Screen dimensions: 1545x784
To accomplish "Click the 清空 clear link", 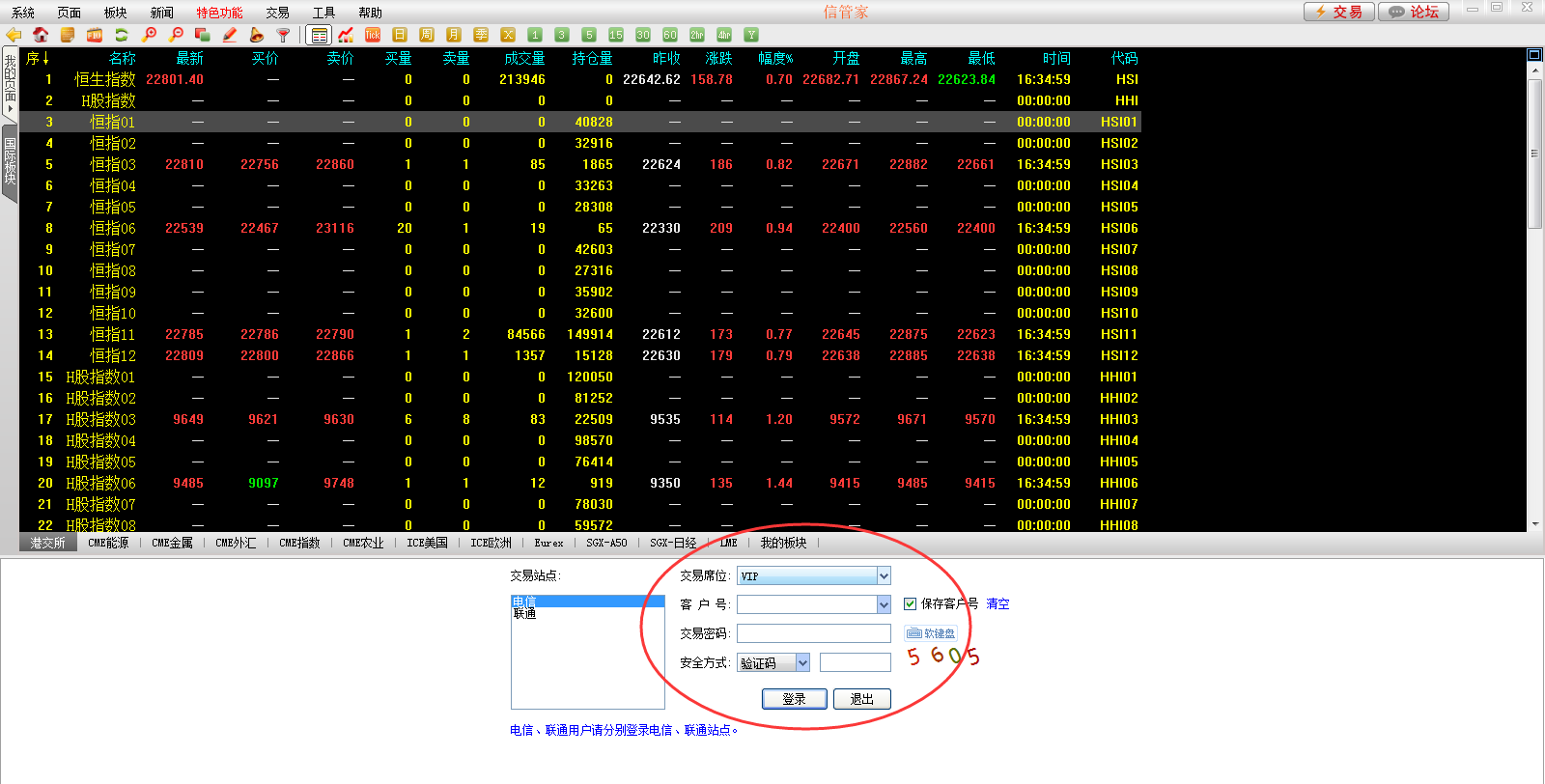I will click(997, 603).
